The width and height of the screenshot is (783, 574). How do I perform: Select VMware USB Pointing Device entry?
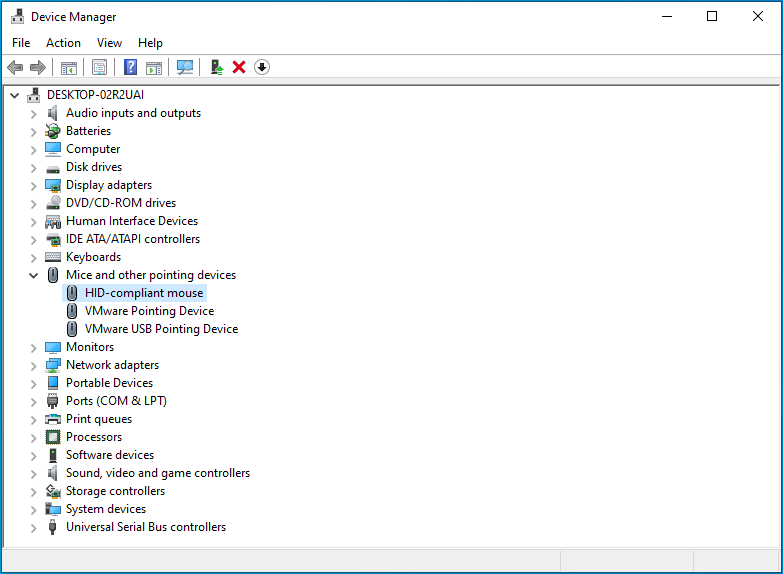coord(161,329)
